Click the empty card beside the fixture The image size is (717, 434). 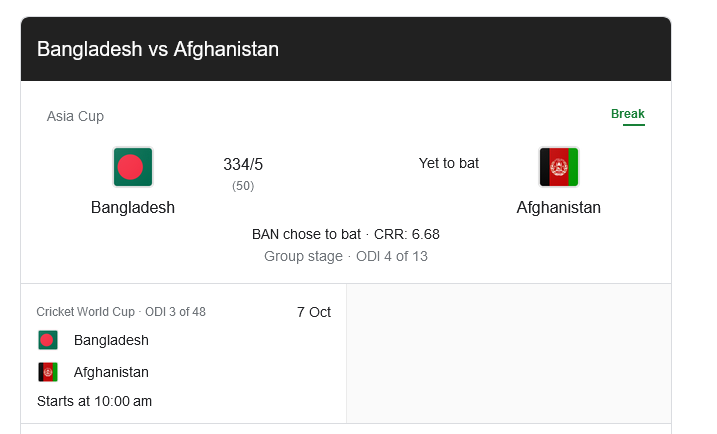tap(508, 353)
